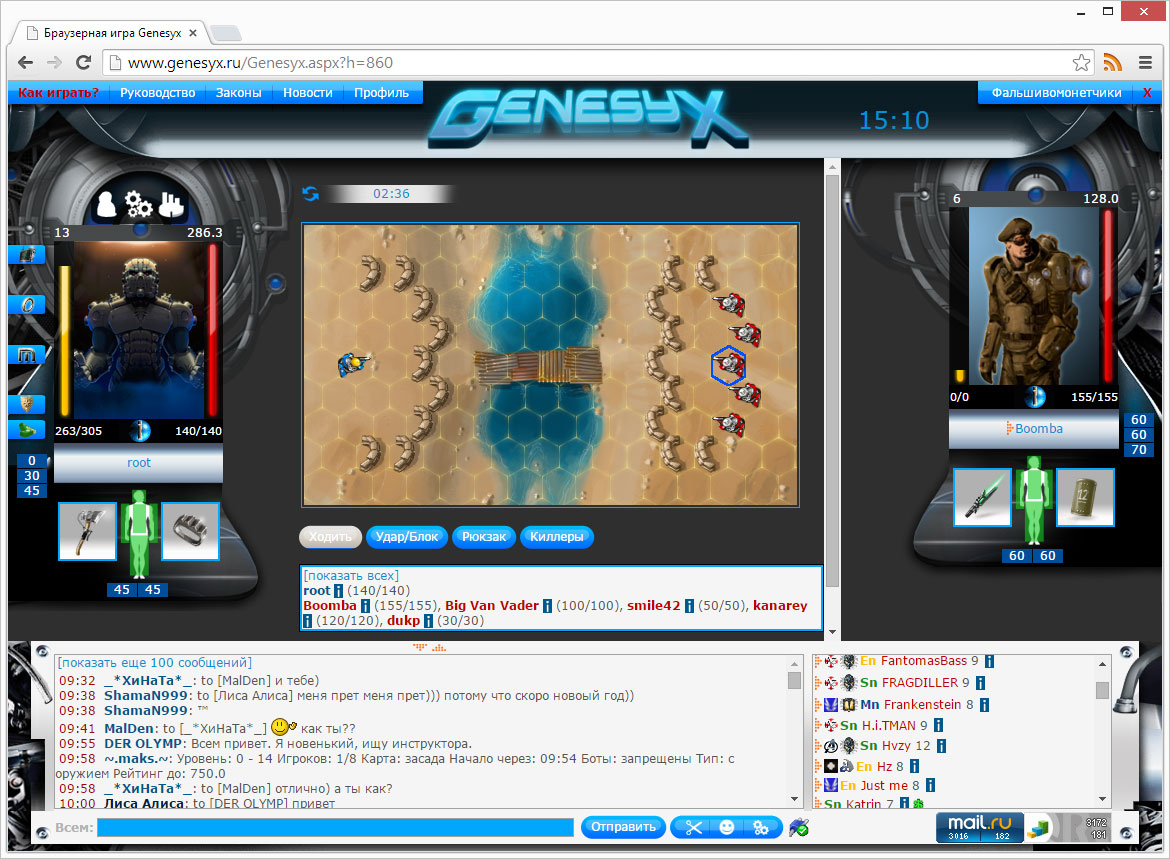Send message with Отправить button
This screenshot has height=859, width=1170.
coord(623,827)
